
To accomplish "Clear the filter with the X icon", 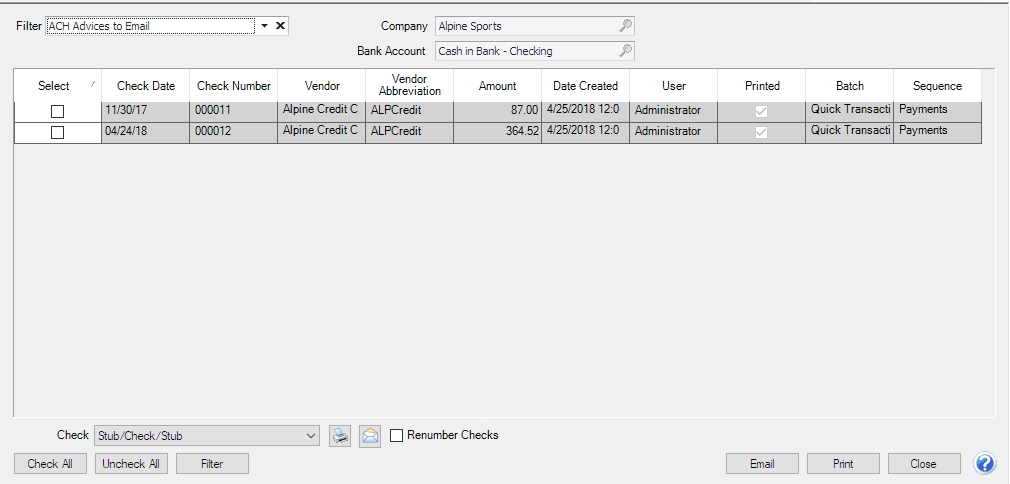I will coord(281,26).
